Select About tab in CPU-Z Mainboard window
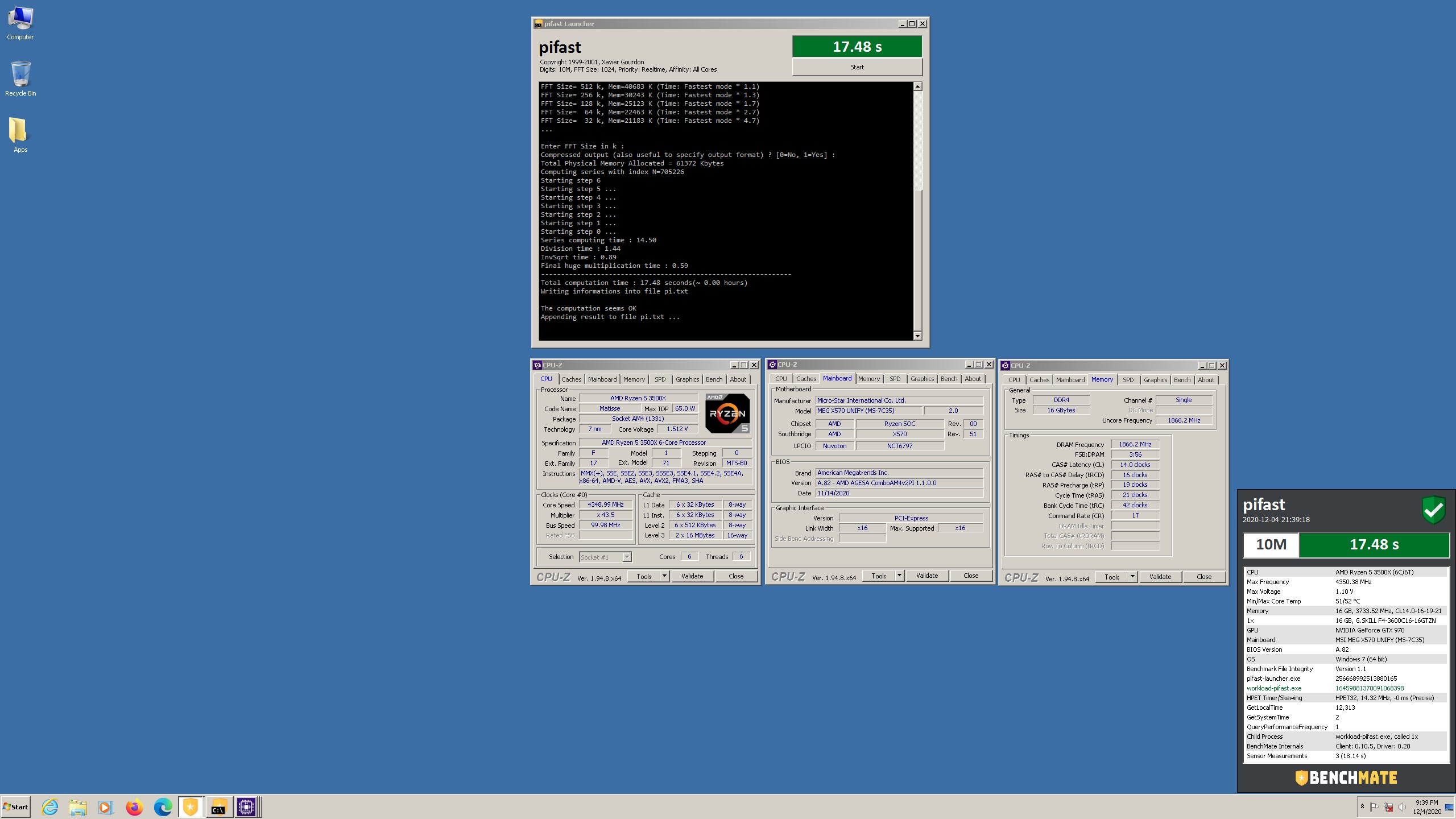Image resolution: width=1456 pixels, height=819 pixels. point(973,379)
